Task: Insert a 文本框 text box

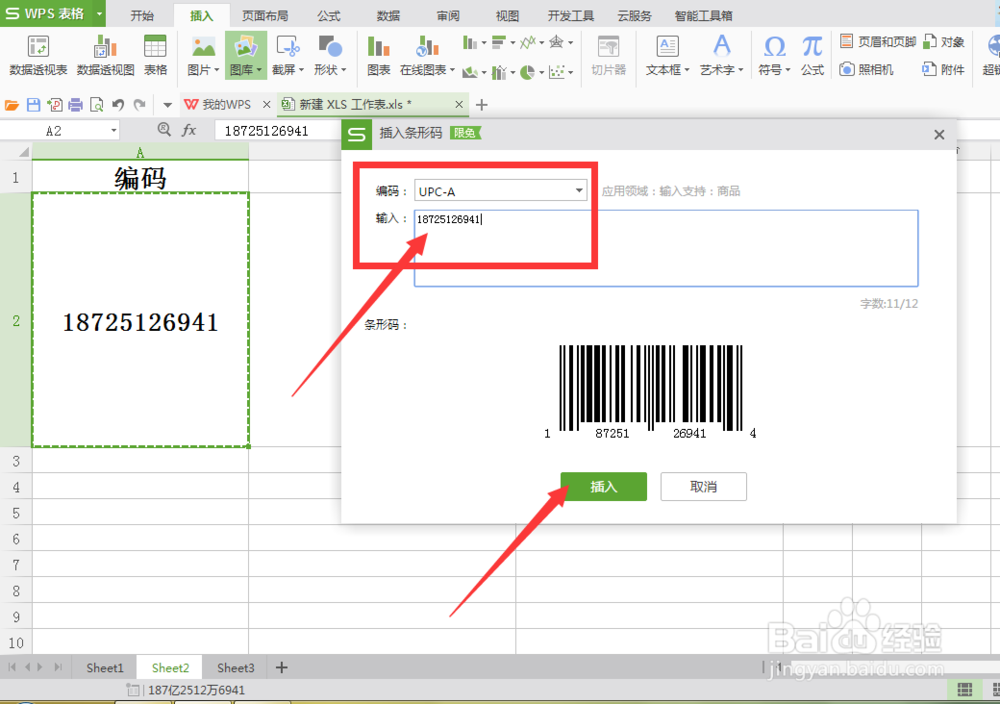Action: pos(667,56)
